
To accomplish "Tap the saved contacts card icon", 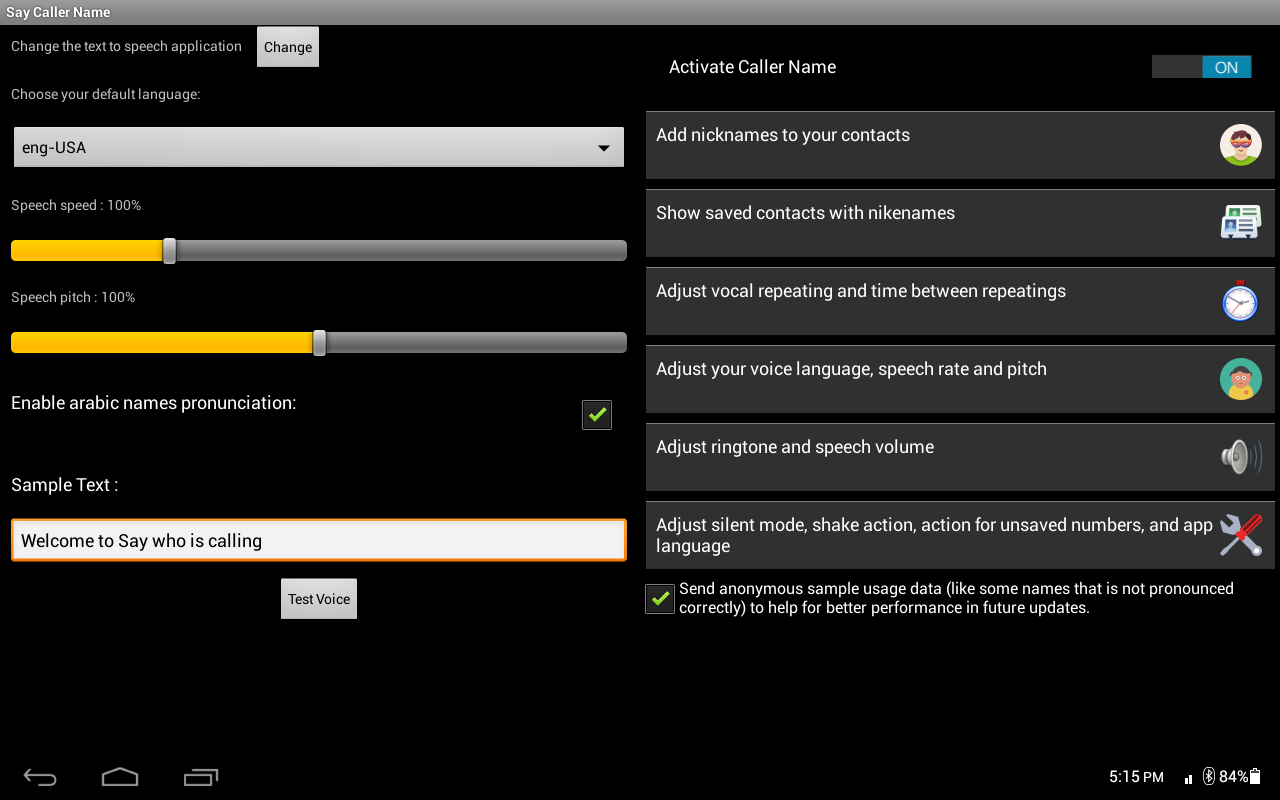I will point(1240,222).
